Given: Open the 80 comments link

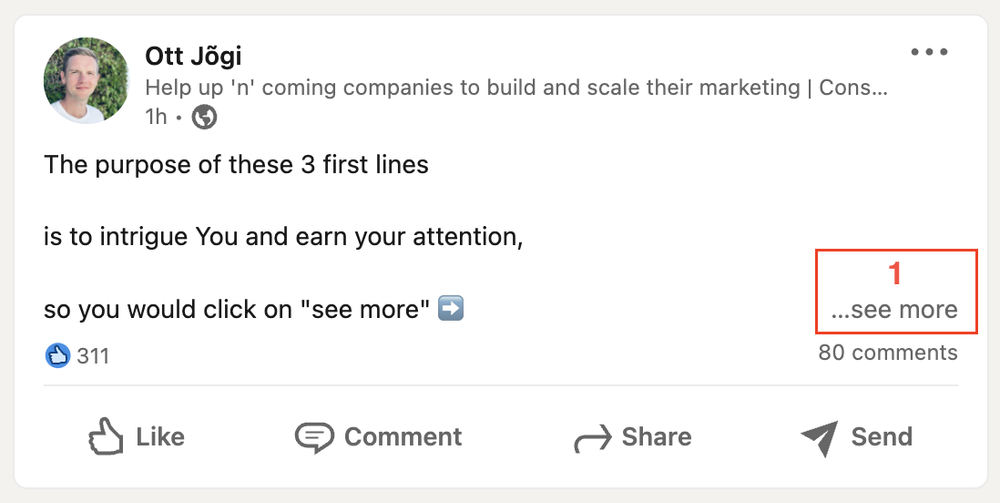Looking at the screenshot, I should (x=887, y=352).
